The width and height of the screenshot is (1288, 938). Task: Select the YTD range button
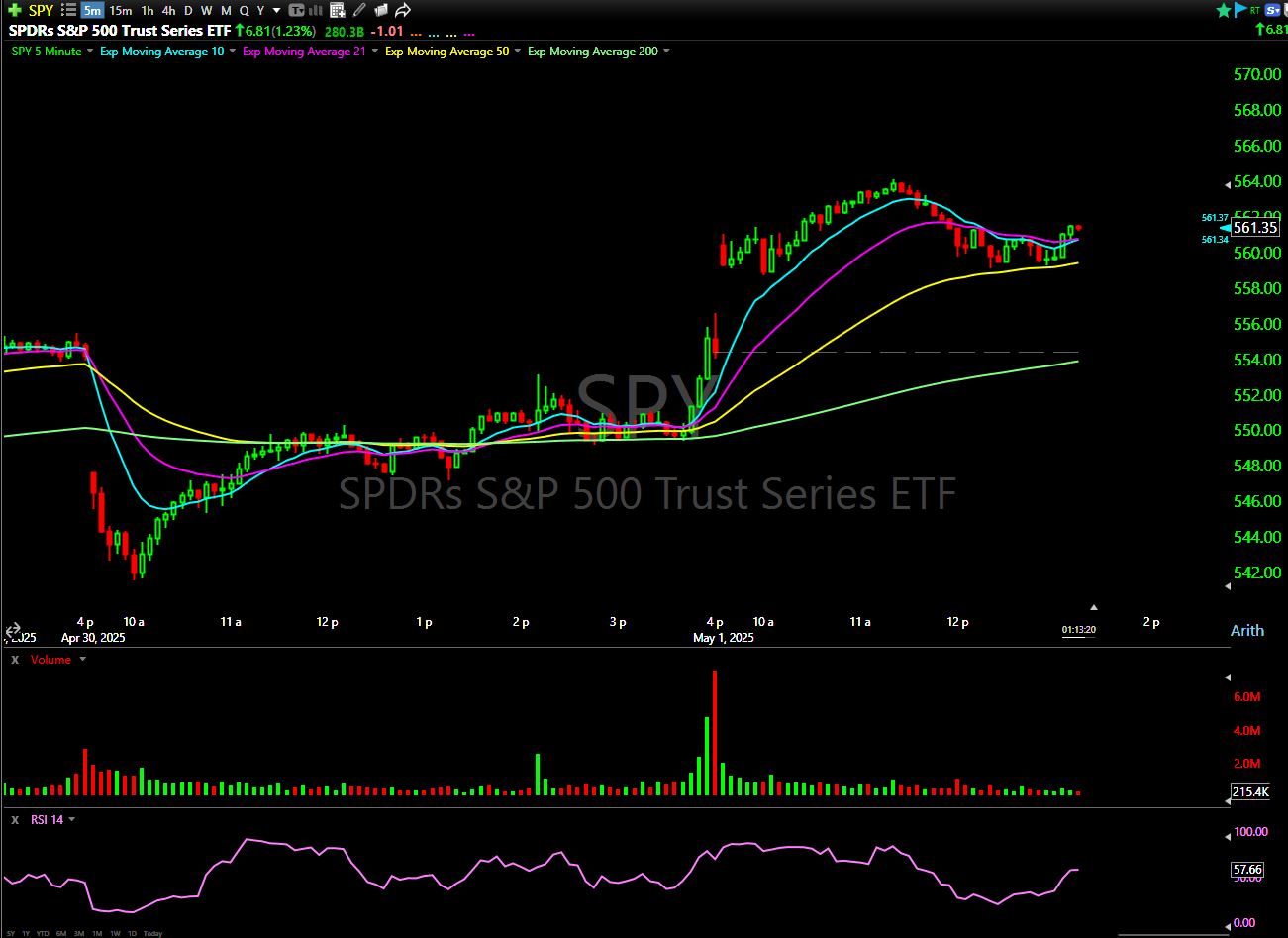[43, 933]
